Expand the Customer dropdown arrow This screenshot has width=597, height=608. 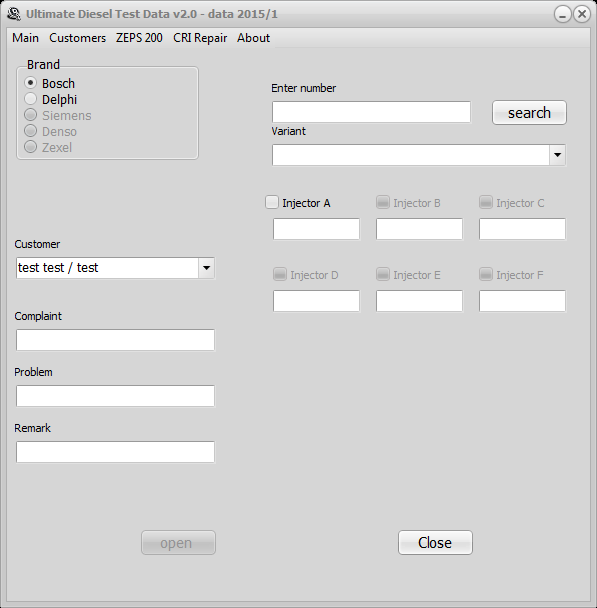(x=206, y=268)
